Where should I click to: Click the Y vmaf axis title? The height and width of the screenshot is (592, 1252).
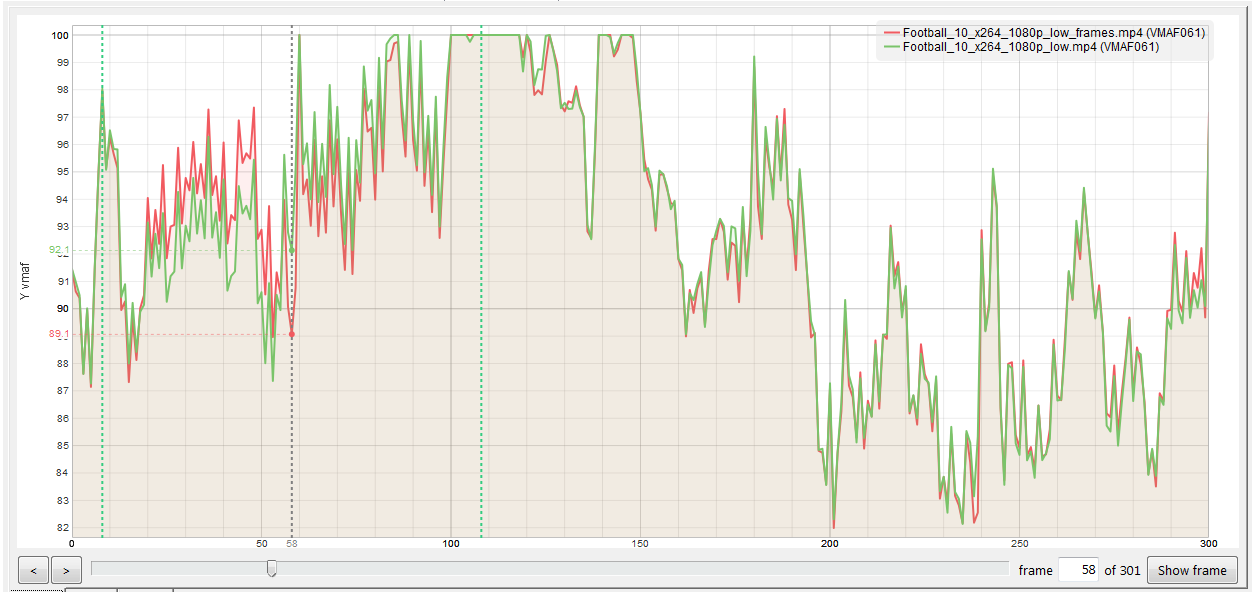(26, 282)
